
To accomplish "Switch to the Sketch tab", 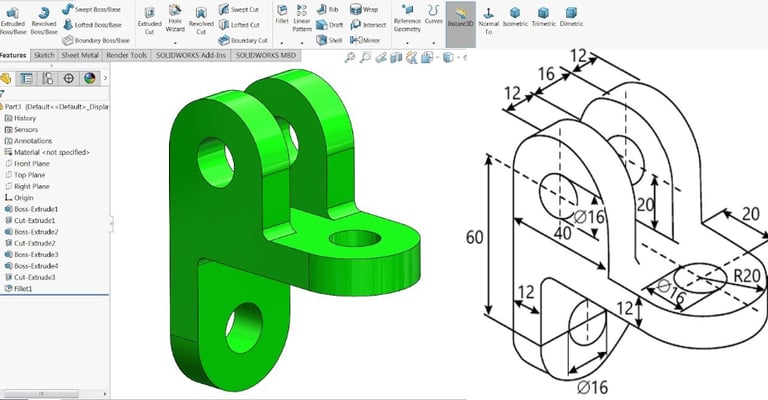I will (x=44, y=55).
